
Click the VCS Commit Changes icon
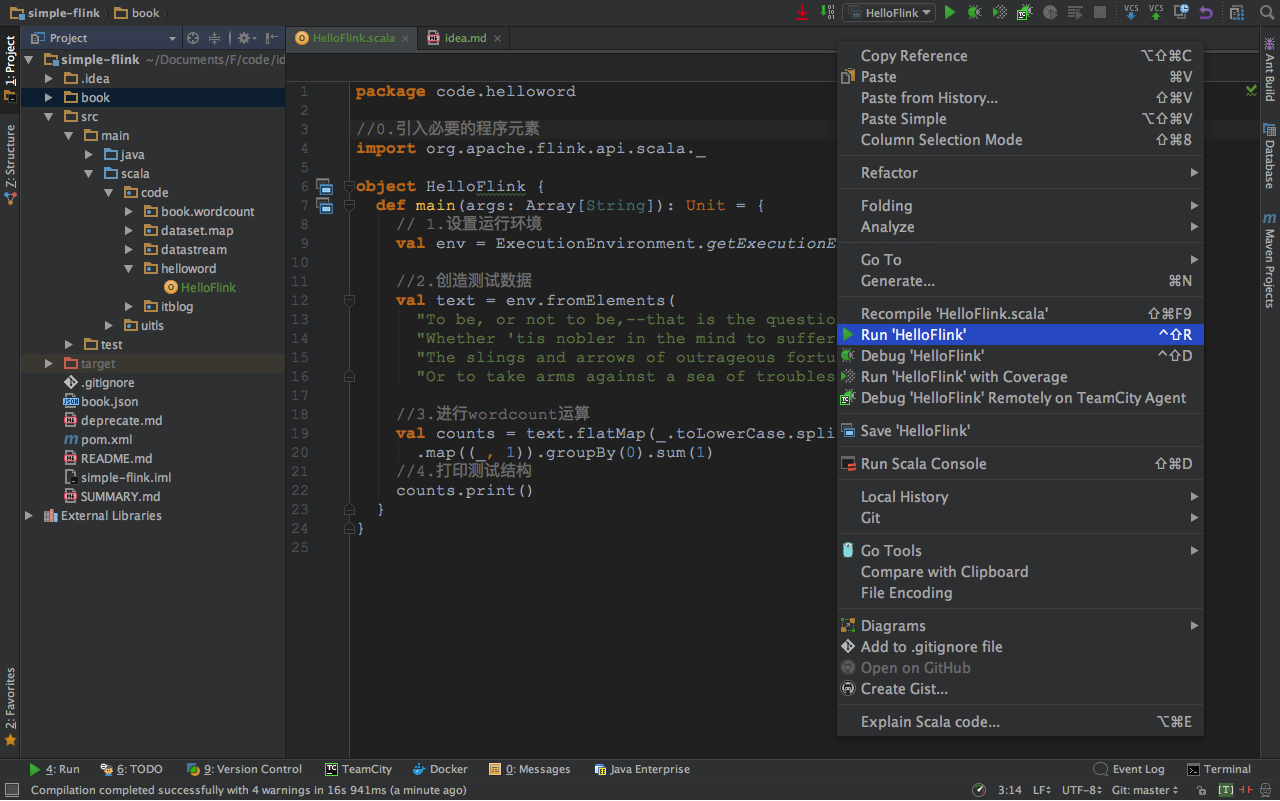pyautogui.click(x=1156, y=12)
